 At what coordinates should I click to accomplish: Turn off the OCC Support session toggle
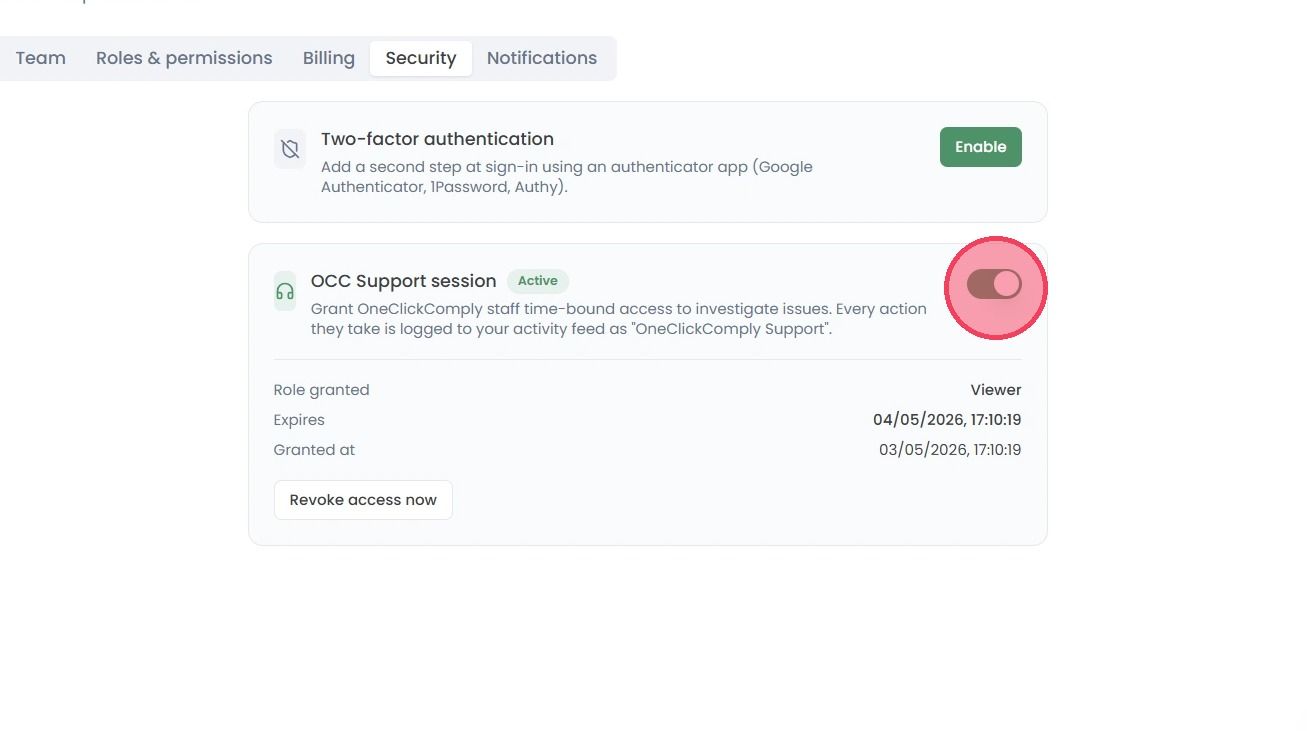click(994, 285)
